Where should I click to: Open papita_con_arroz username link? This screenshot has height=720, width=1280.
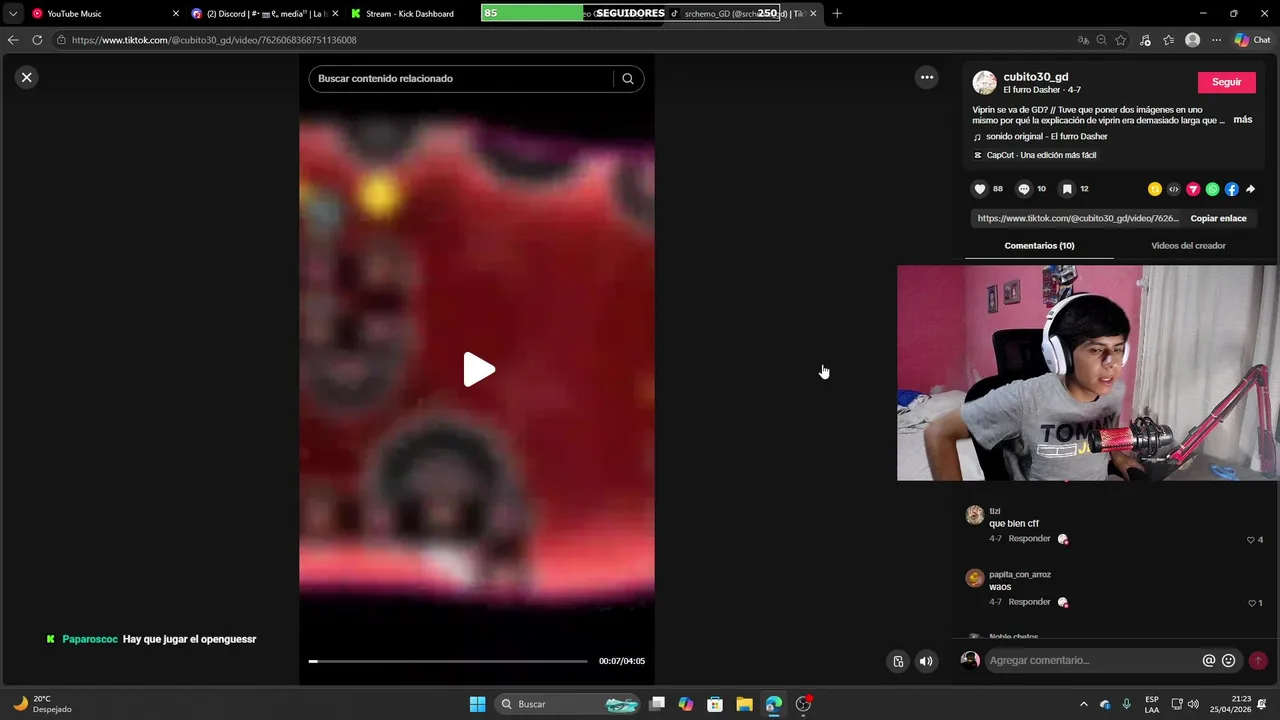coord(1020,575)
